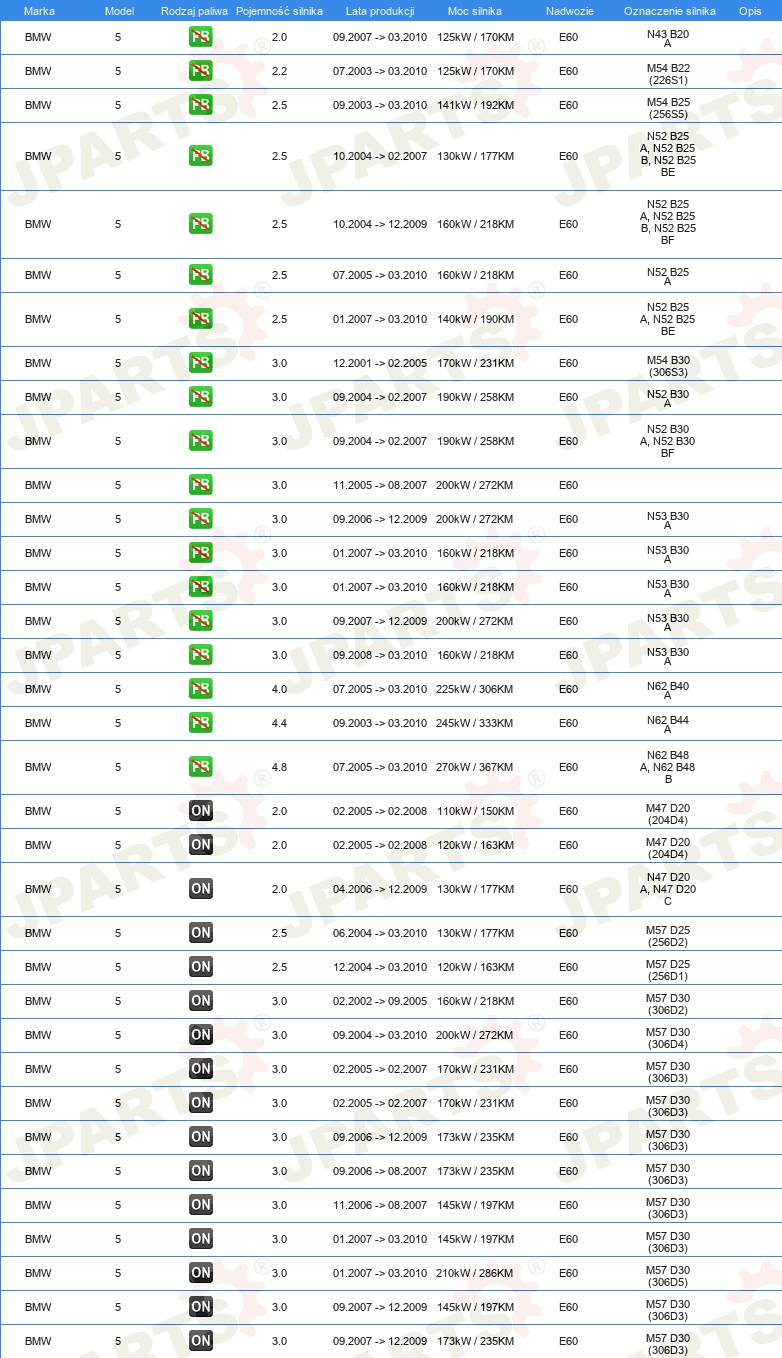Viewport: 782px width, 1358px height.
Task: Click PB icon in 10.2004 -> 12.2009 row
Action: 201,224
